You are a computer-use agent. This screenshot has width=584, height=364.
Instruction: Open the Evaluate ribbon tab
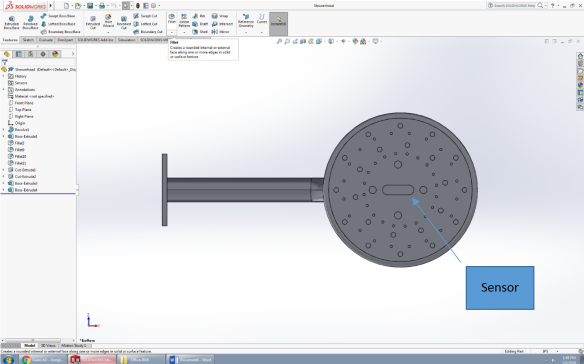coord(45,40)
